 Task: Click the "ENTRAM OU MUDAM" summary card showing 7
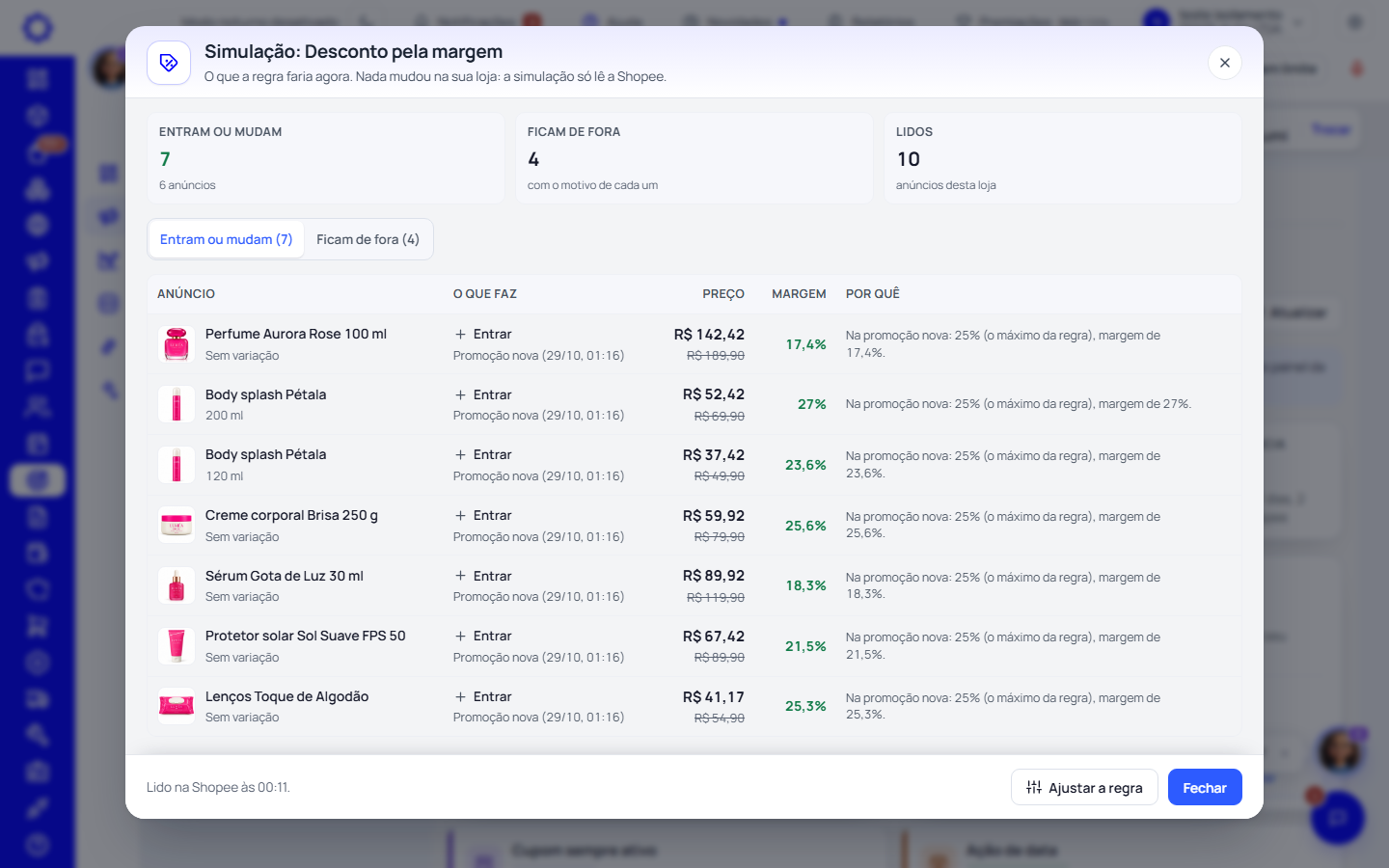(326, 158)
